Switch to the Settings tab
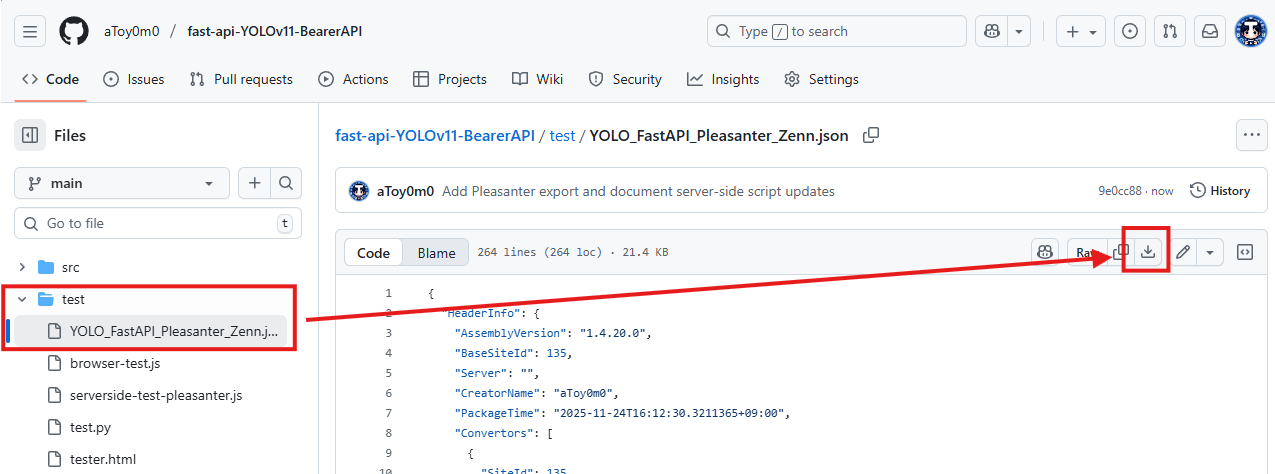Screen dimensions: 1275x474 tap(821, 79)
